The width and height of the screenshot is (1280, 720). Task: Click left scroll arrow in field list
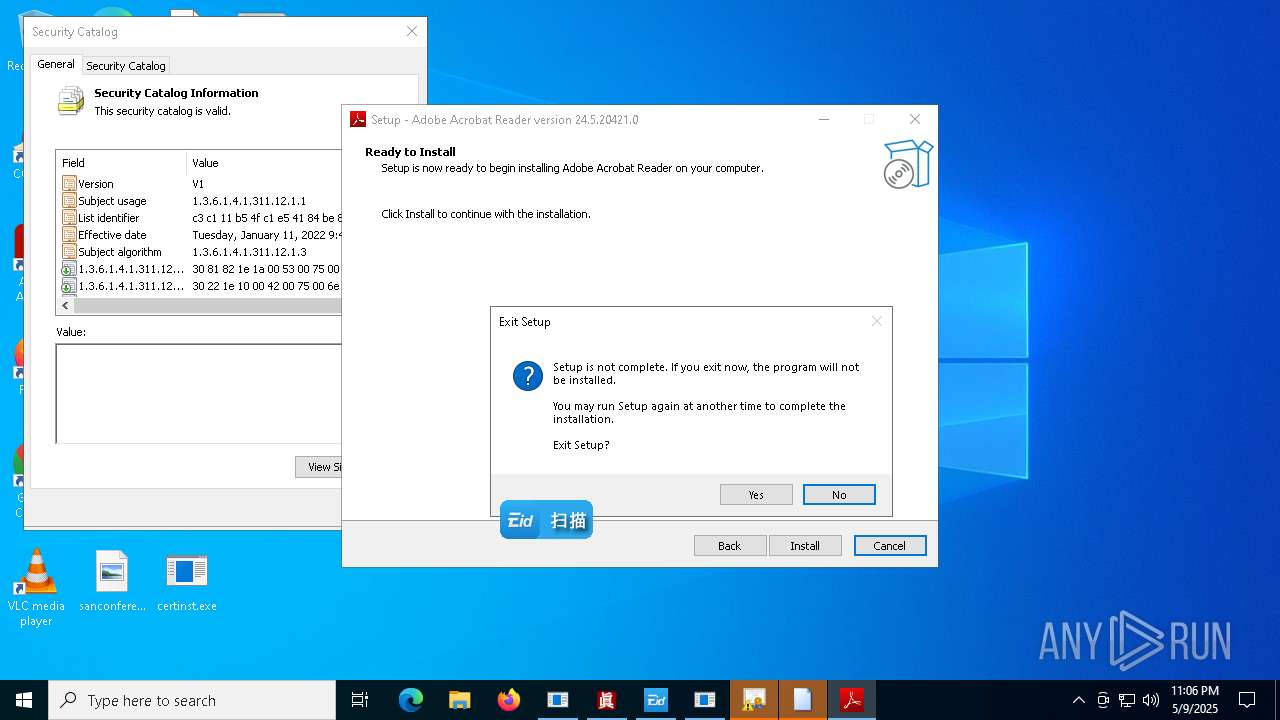[66, 305]
